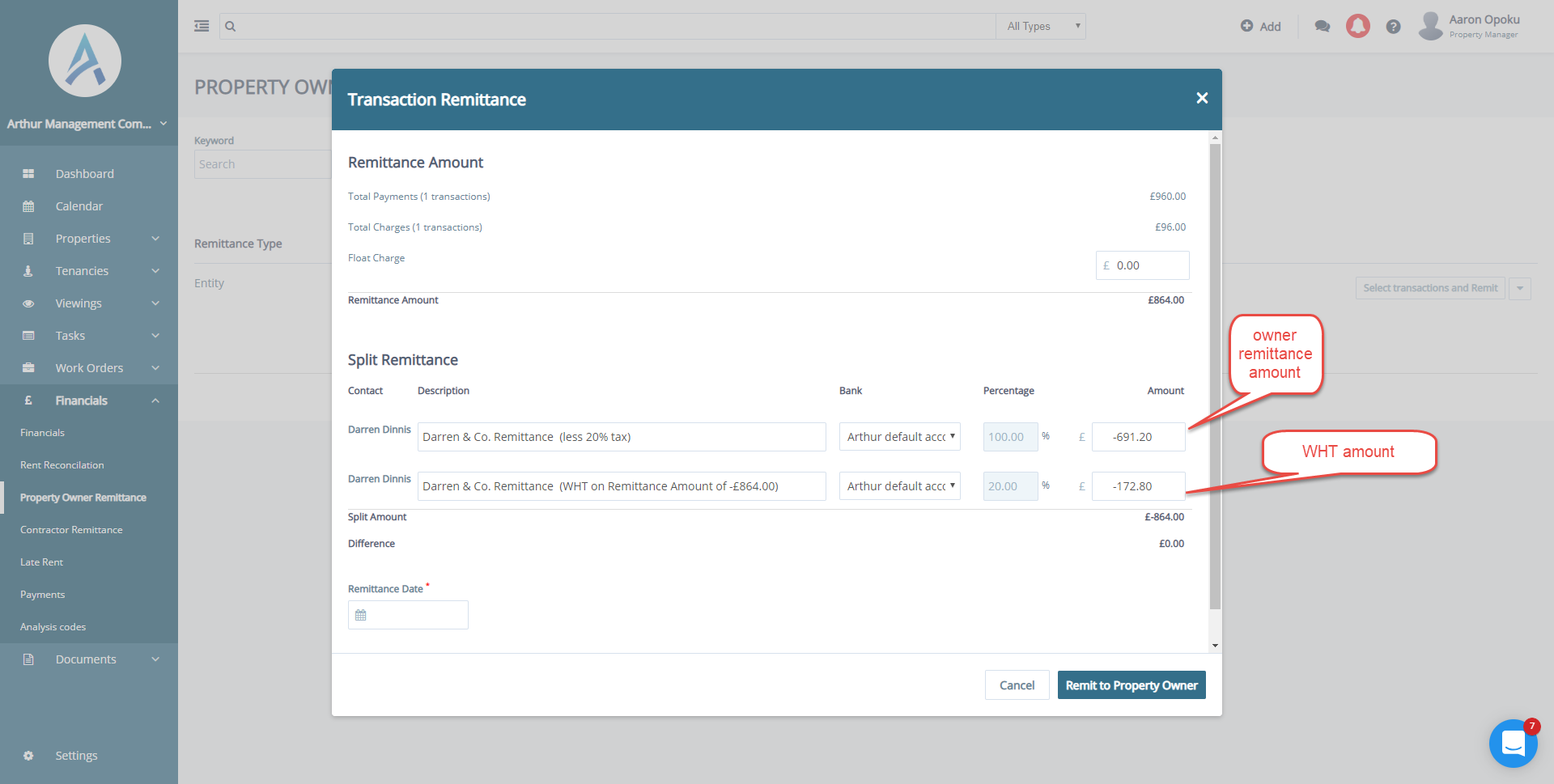Click the Documents file icon
The image size is (1554, 784).
[x=28, y=659]
